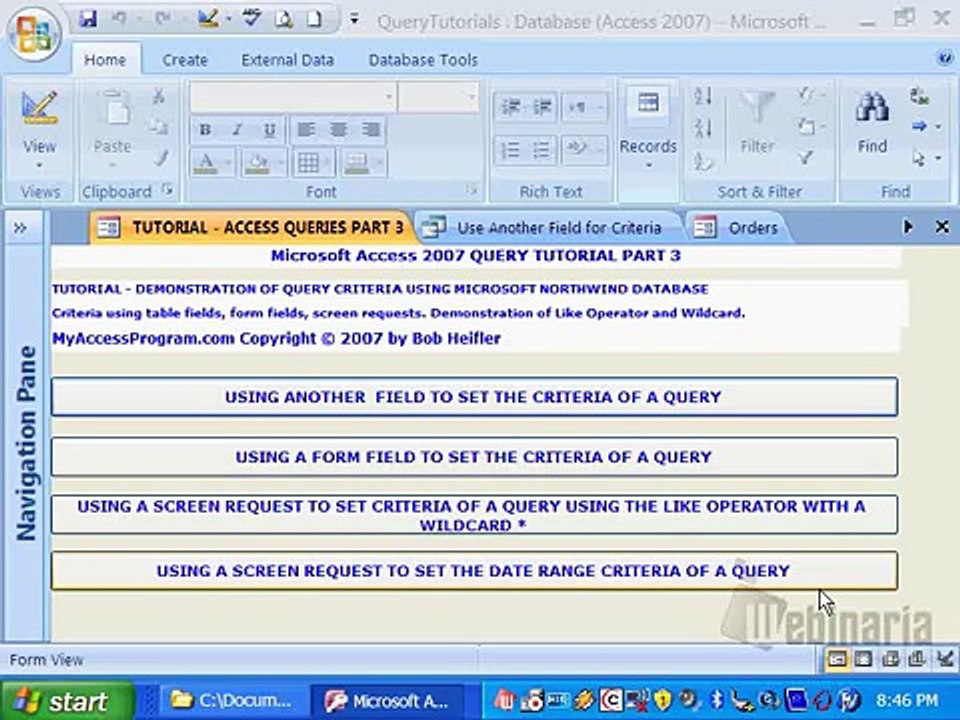
Task: Open the View dropdown arrow
Action: 39,165
